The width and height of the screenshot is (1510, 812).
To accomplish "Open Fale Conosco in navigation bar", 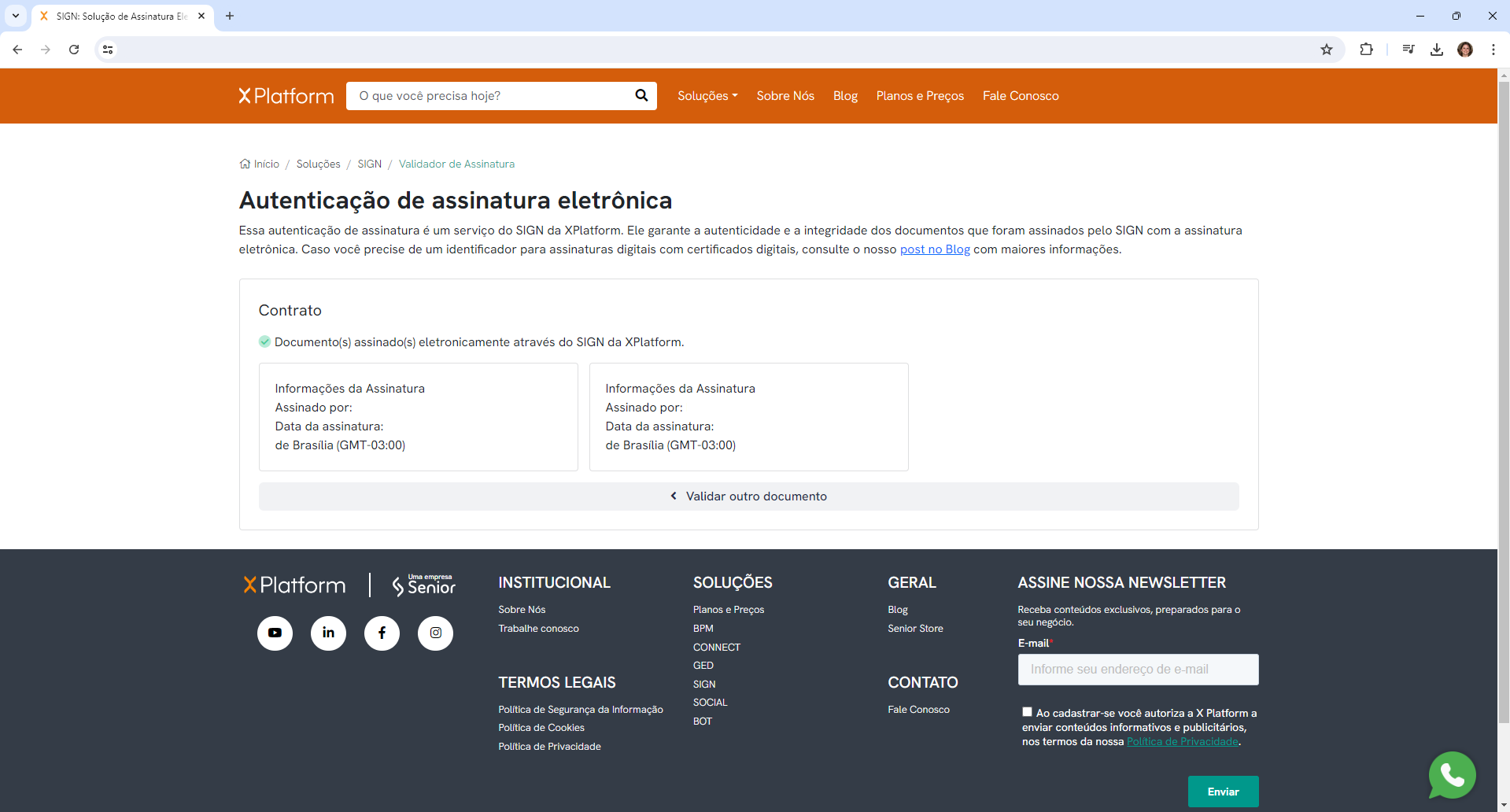I will (1021, 96).
